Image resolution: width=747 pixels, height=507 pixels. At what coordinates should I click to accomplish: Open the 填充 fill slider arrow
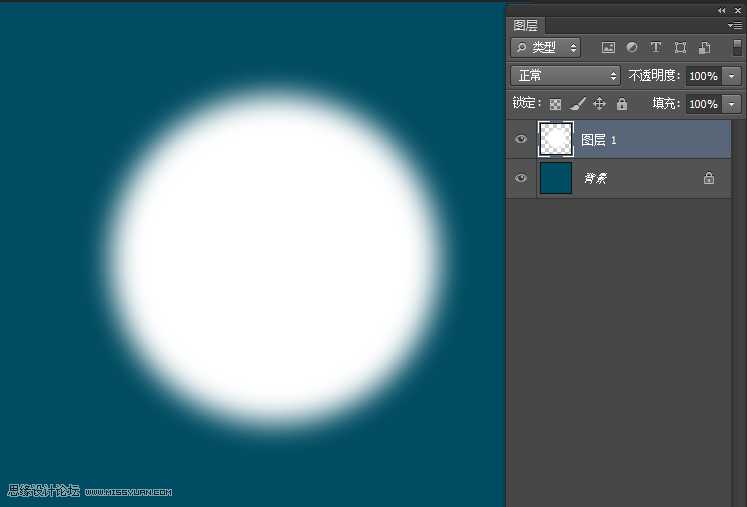pyautogui.click(x=732, y=104)
